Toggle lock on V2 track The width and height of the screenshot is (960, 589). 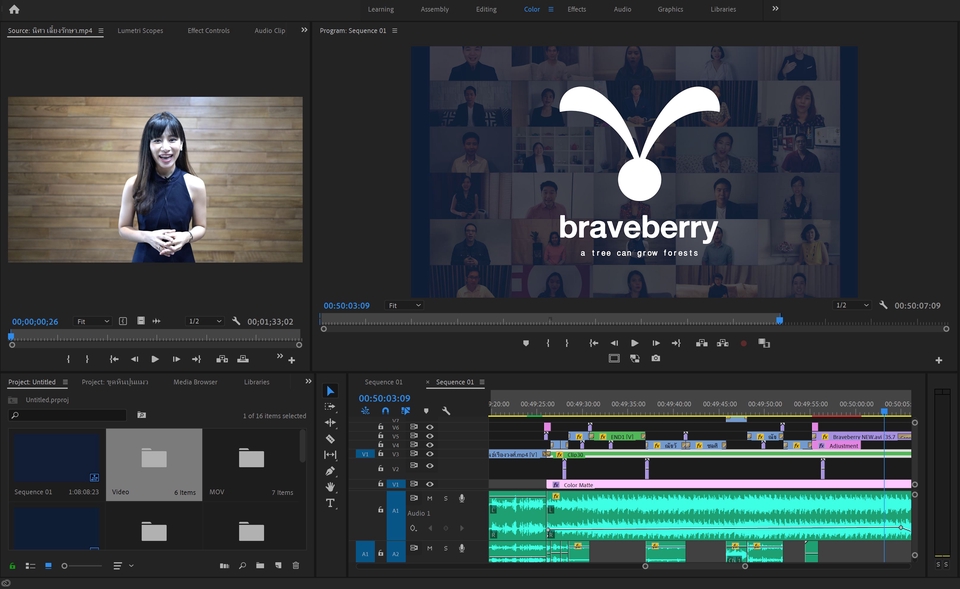pos(380,466)
